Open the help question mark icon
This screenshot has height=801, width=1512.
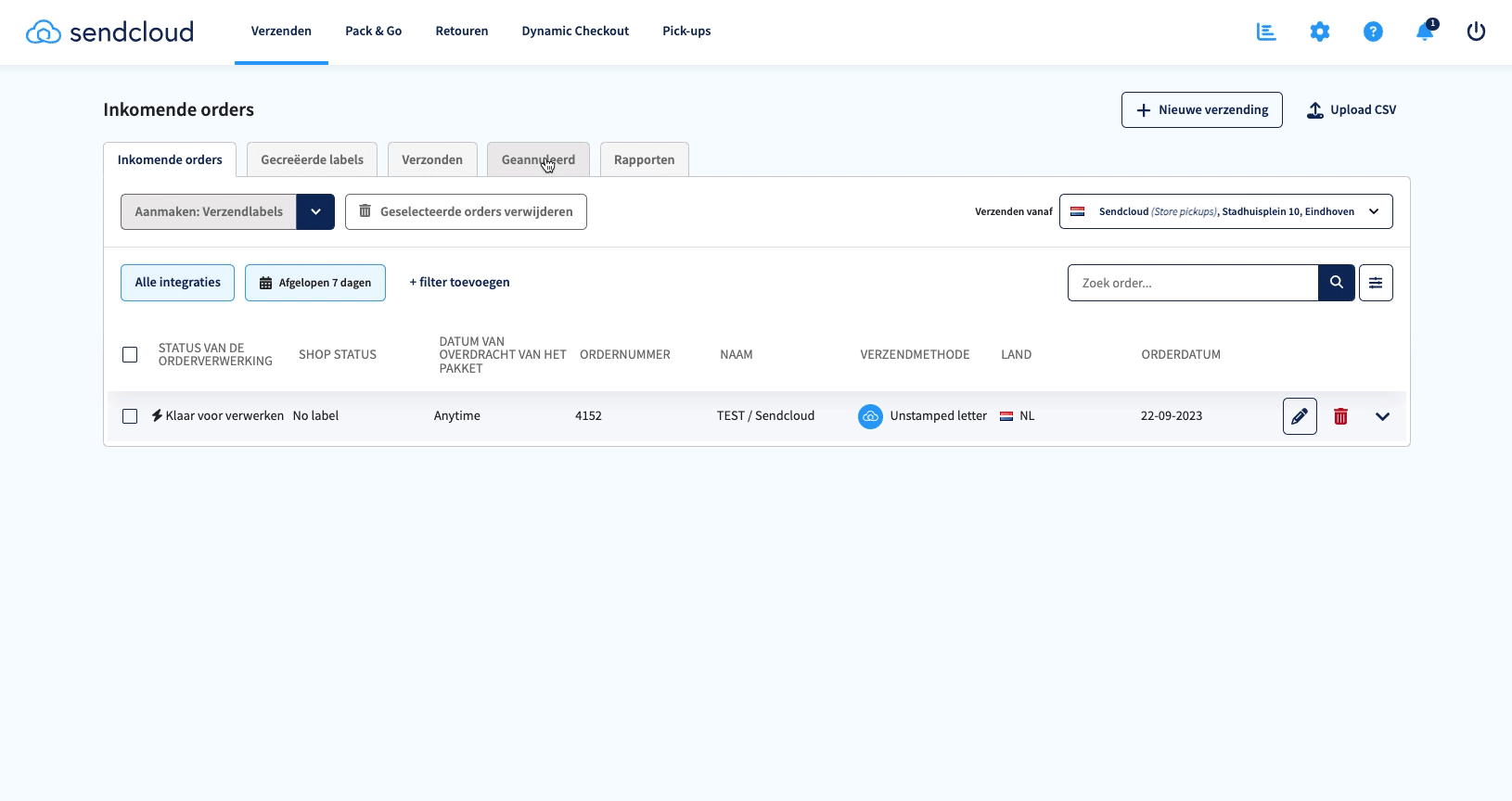tap(1373, 32)
